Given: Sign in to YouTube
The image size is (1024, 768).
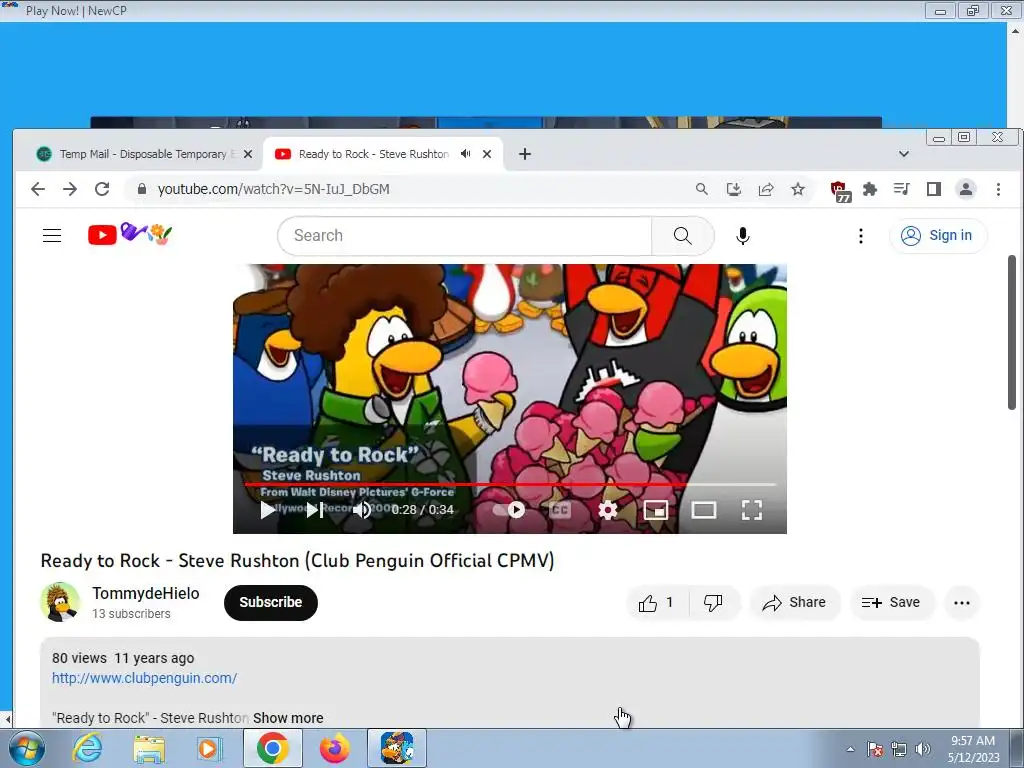Looking at the screenshot, I should pos(937,235).
